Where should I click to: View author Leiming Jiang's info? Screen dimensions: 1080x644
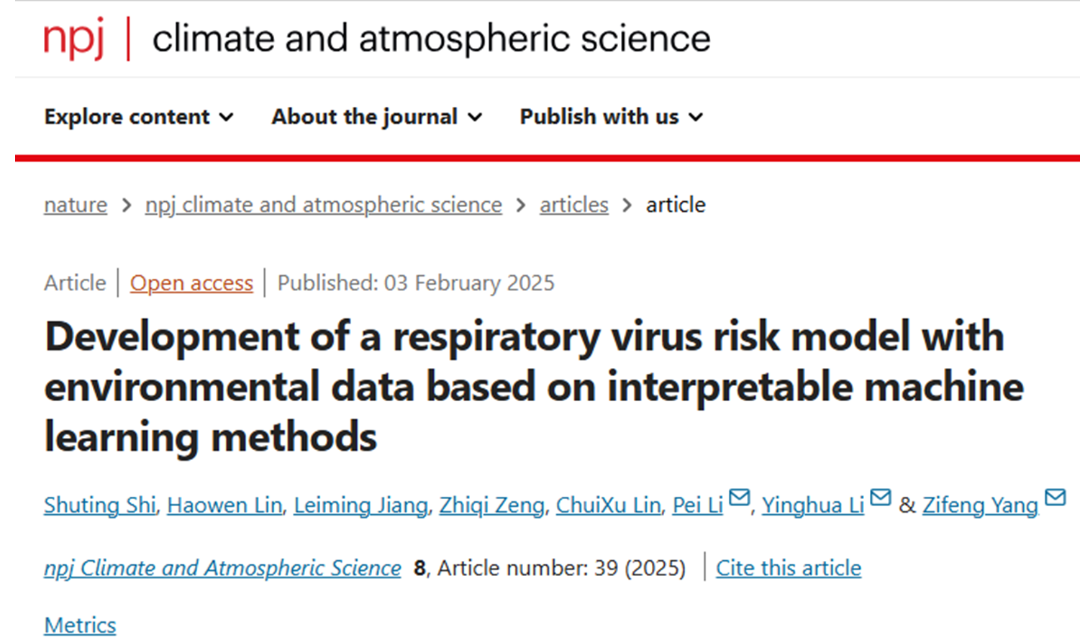361,505
